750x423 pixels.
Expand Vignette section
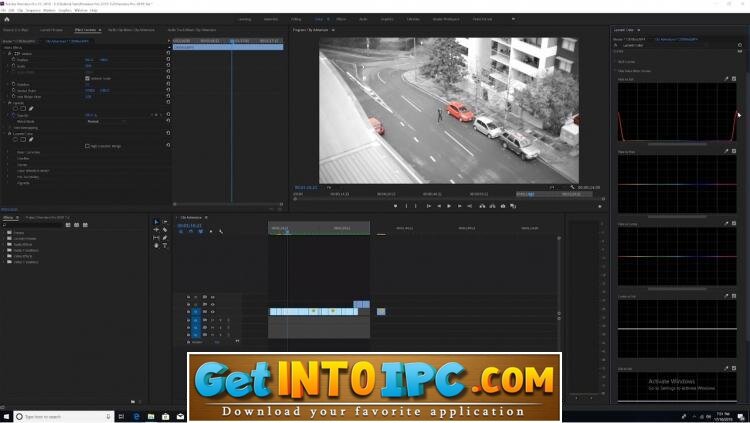tap(7, 183)
